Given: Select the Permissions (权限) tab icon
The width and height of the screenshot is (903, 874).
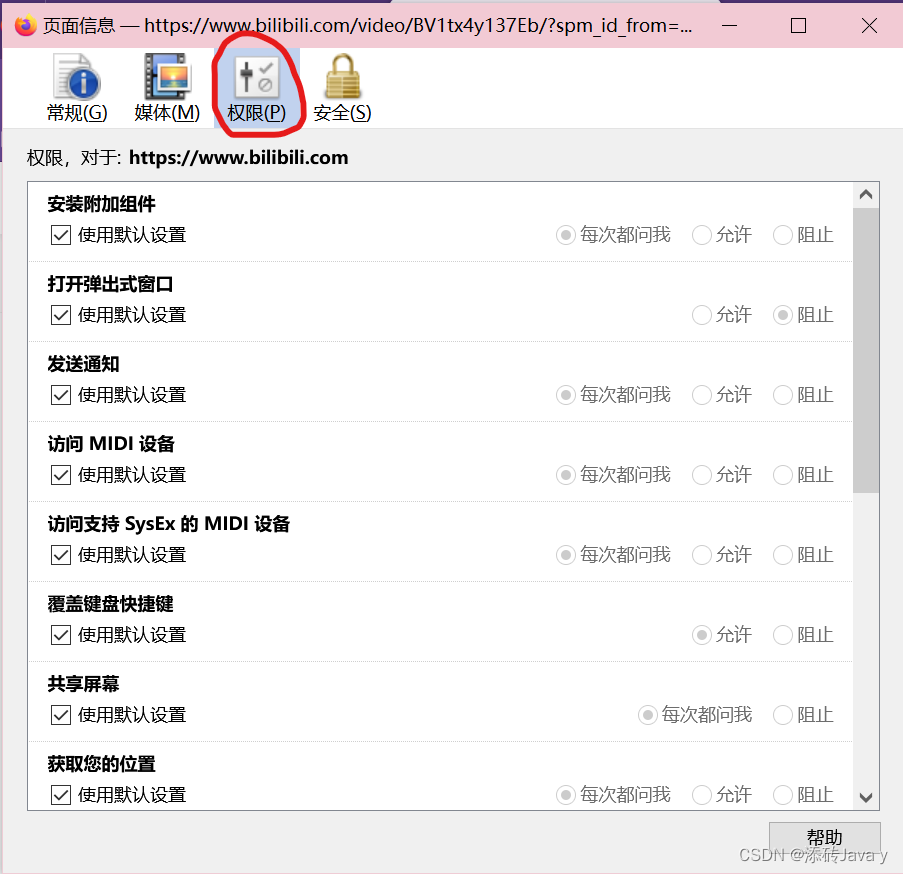Looking at the screenshot, I should [256, 88].
